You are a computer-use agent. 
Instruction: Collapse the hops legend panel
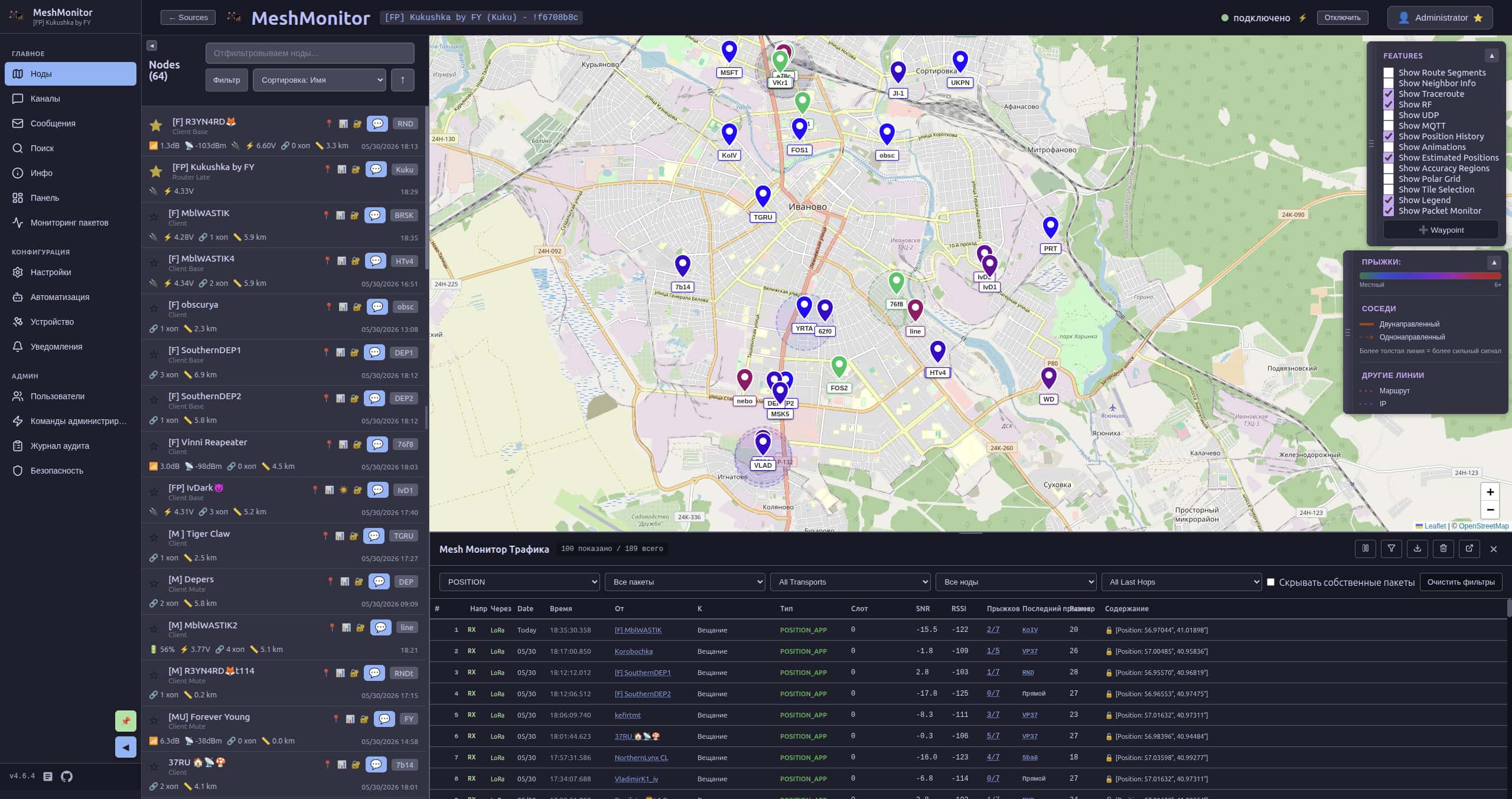point(1494,262)
